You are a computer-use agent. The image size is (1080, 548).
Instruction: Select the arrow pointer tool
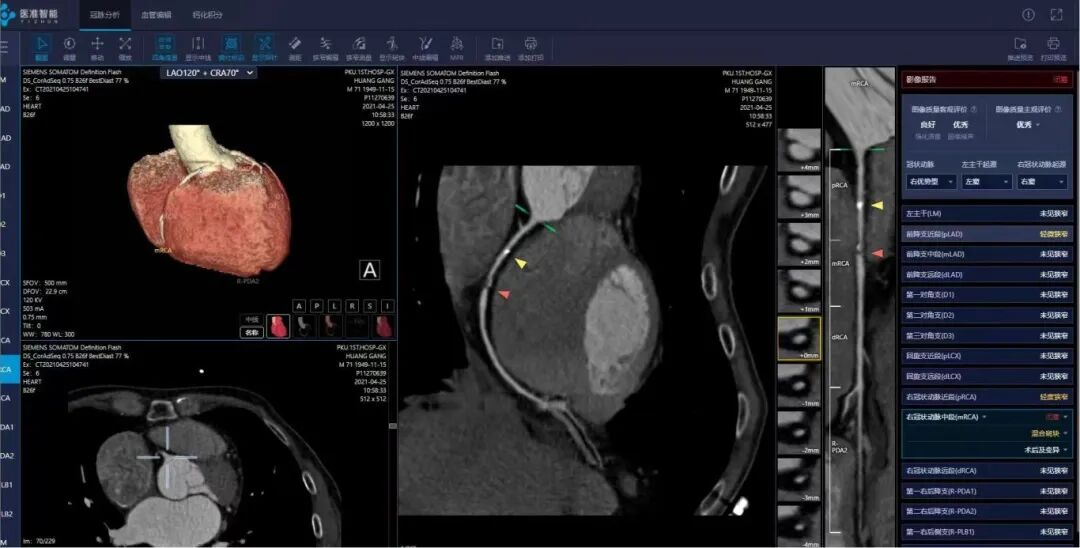(x=42, y=48)
